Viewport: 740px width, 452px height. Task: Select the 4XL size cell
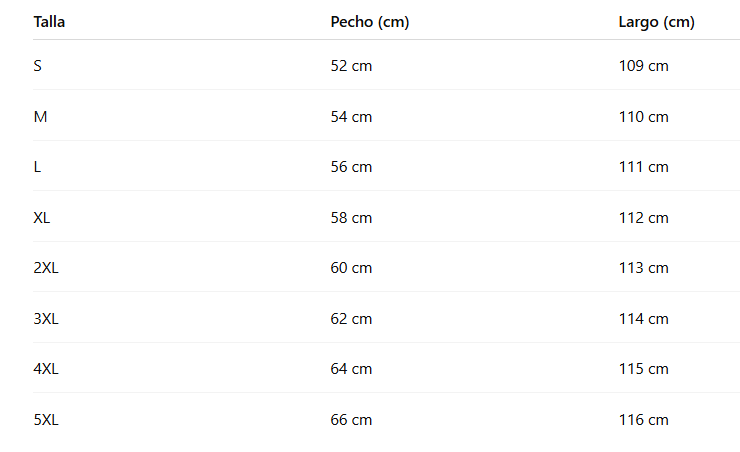[x=46, y=369]
